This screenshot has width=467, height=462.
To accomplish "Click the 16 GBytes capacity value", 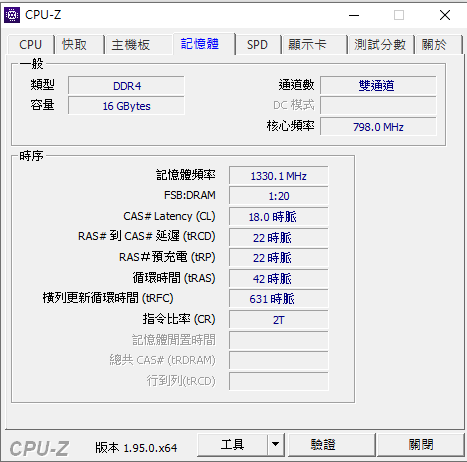I will (126, 106).
